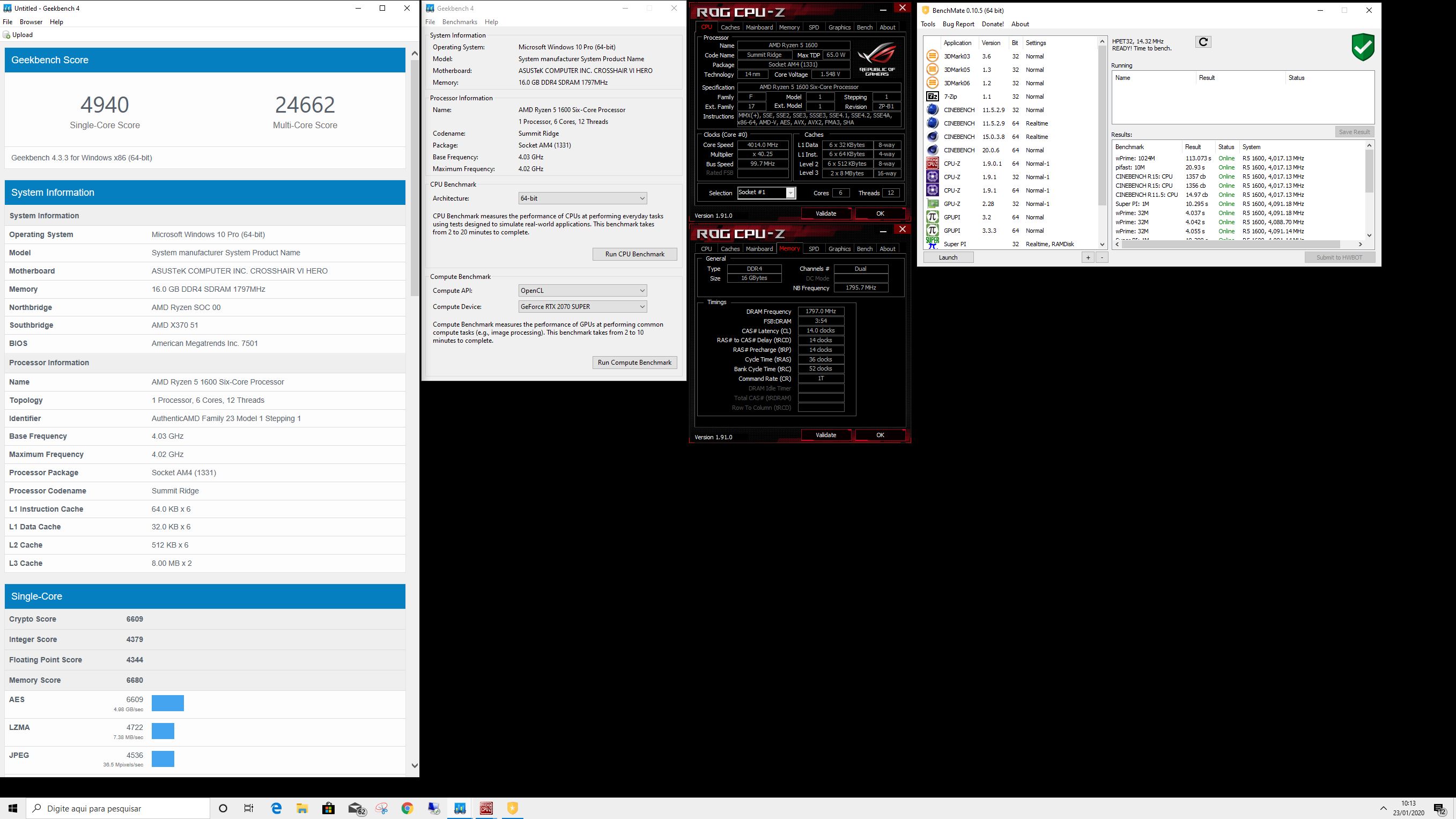The width and height of the screenshot is (1456, 819).
Task: Click OK in lower CPU-Z window
Action: pyautogui.click(x=880, y=434)
